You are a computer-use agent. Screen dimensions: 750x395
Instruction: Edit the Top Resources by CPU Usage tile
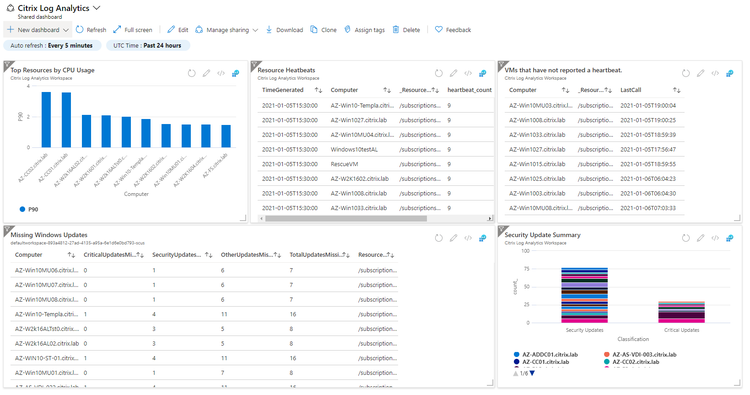(x=206, y=73)
